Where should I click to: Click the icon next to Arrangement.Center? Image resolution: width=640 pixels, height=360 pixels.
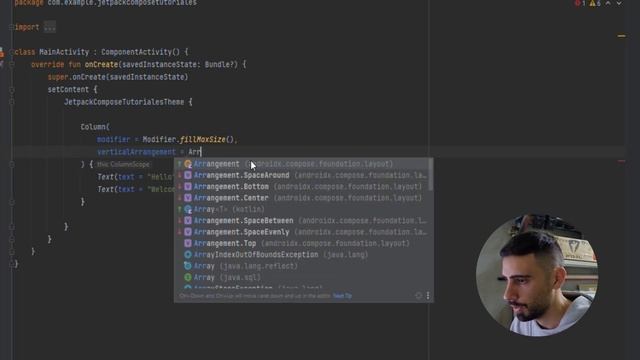tap(188, 198)
